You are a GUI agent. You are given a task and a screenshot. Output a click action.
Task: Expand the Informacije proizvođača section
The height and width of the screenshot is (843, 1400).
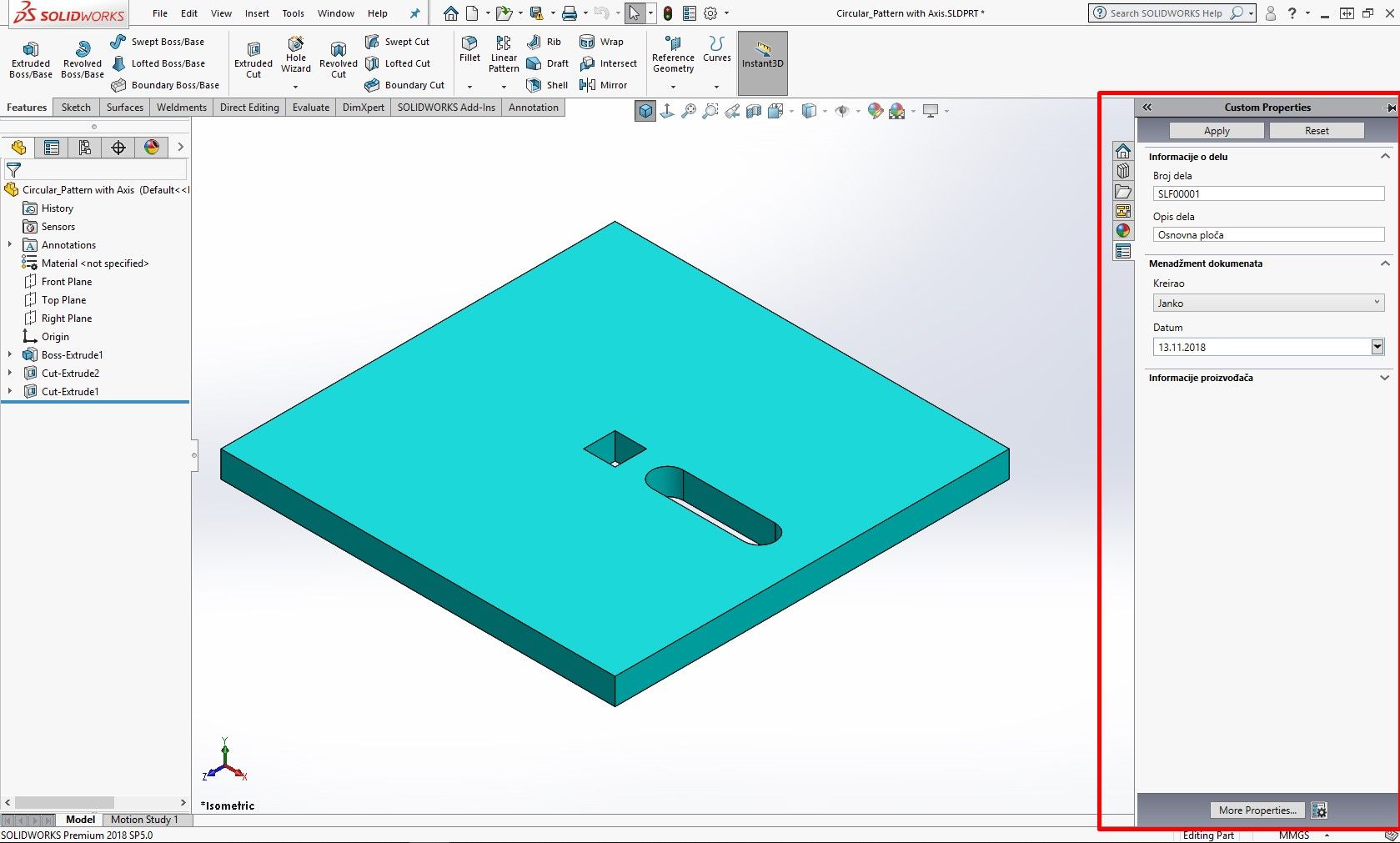[1384, 378]
